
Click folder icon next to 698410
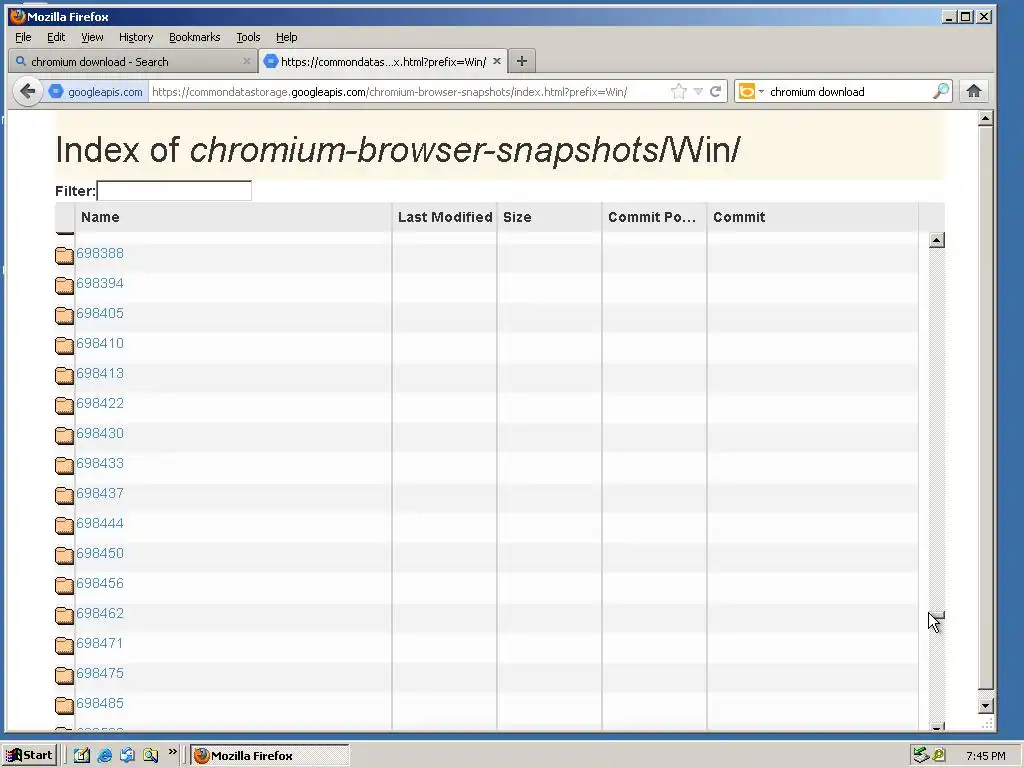click(64, 345)
